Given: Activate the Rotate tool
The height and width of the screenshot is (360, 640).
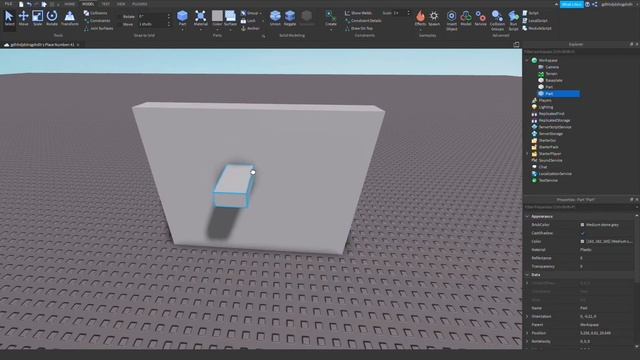Looking at the screenshot, I should [x=52, y=18].
